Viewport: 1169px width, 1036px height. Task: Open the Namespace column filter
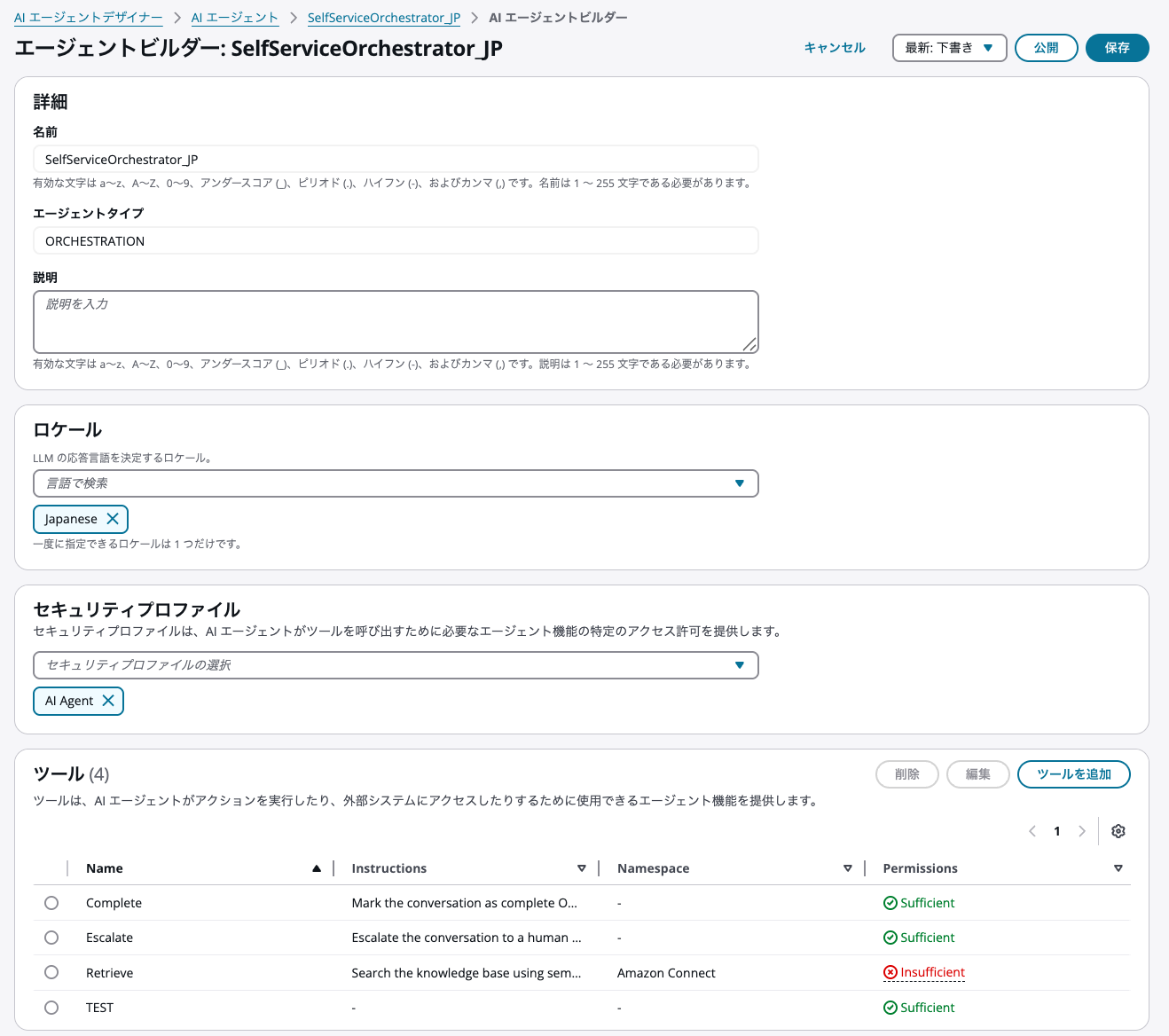[848, 867]
